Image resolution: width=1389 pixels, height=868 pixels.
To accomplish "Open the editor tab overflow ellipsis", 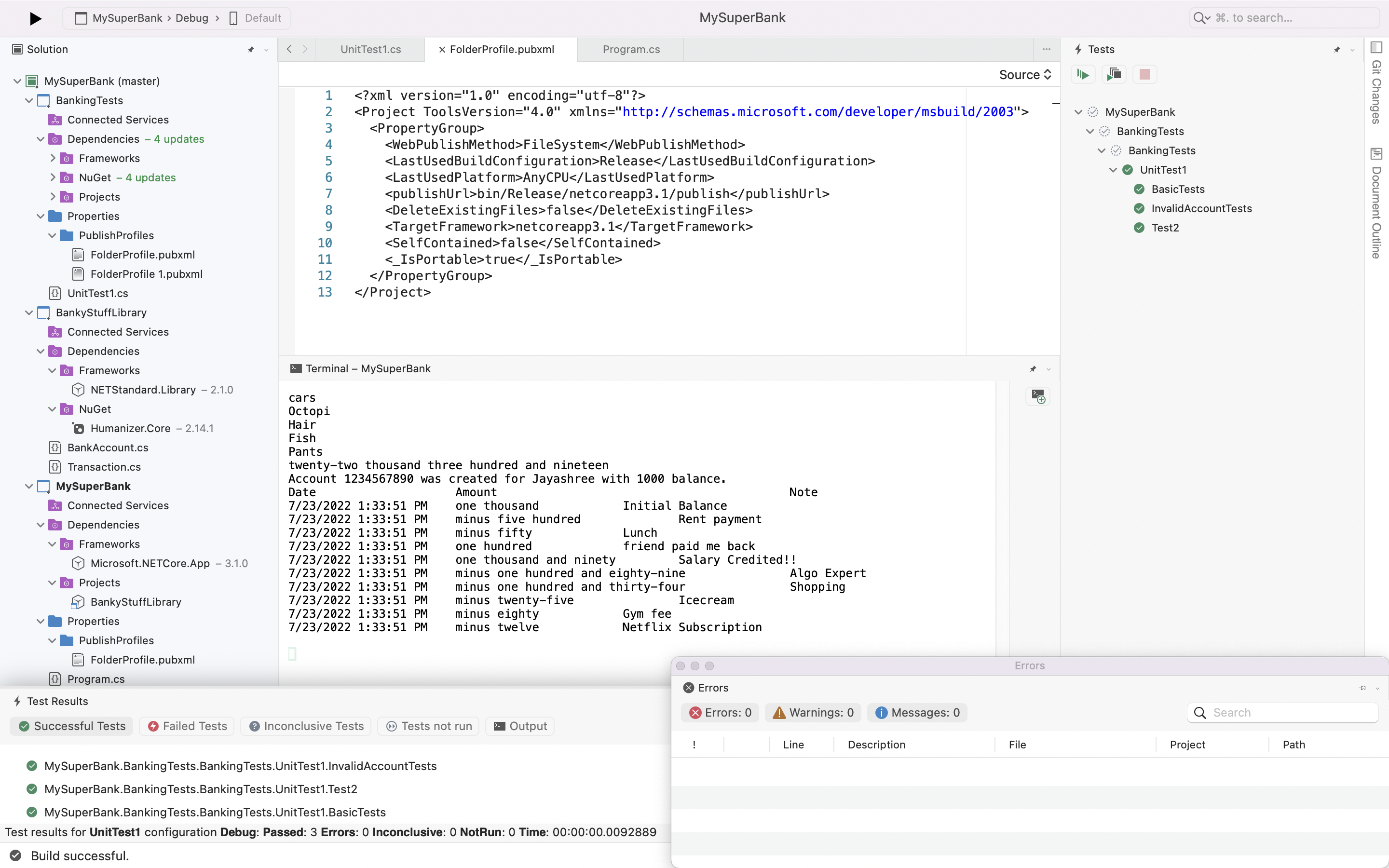I will coord(1047,49).
